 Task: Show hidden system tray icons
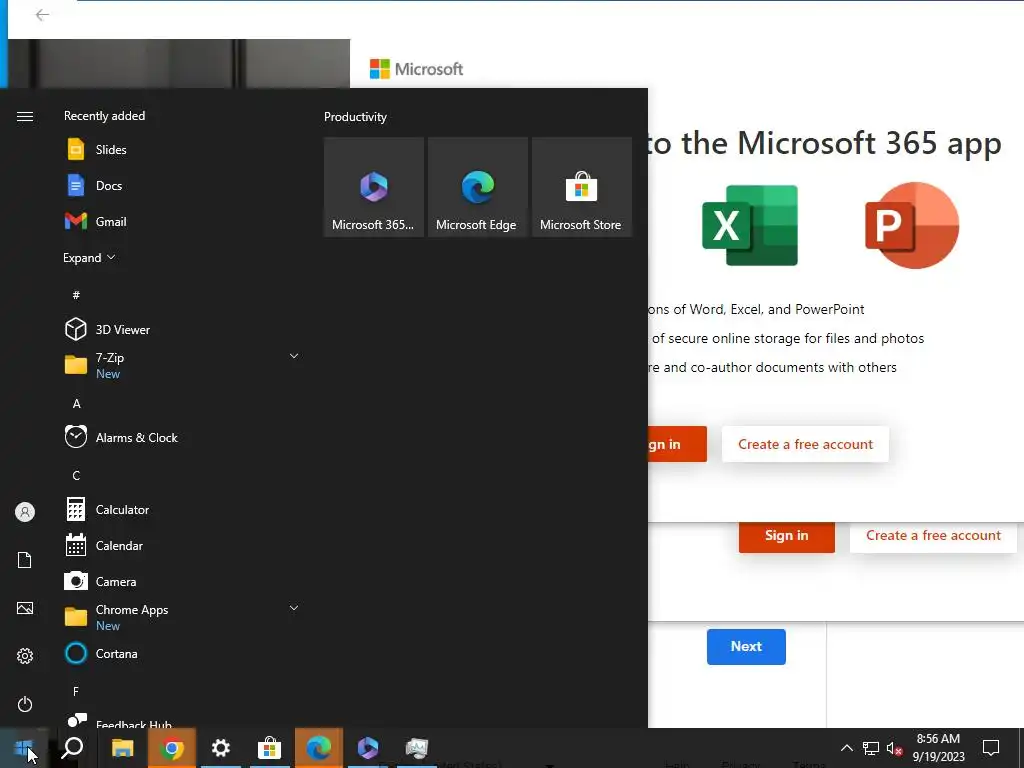[846, 748]
